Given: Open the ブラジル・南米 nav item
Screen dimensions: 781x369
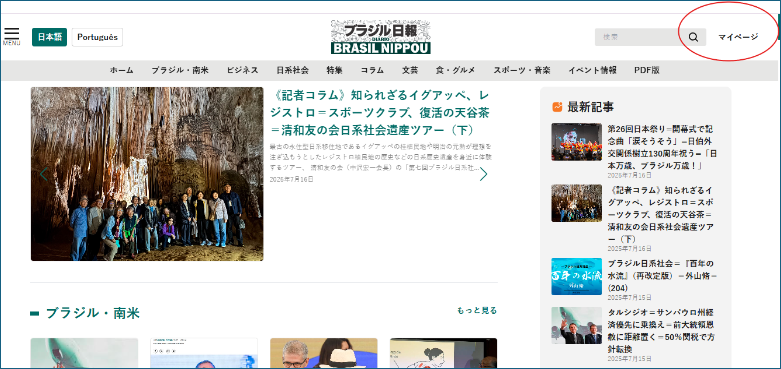Looking at the screenshot, I should click(x=180, y=70).
